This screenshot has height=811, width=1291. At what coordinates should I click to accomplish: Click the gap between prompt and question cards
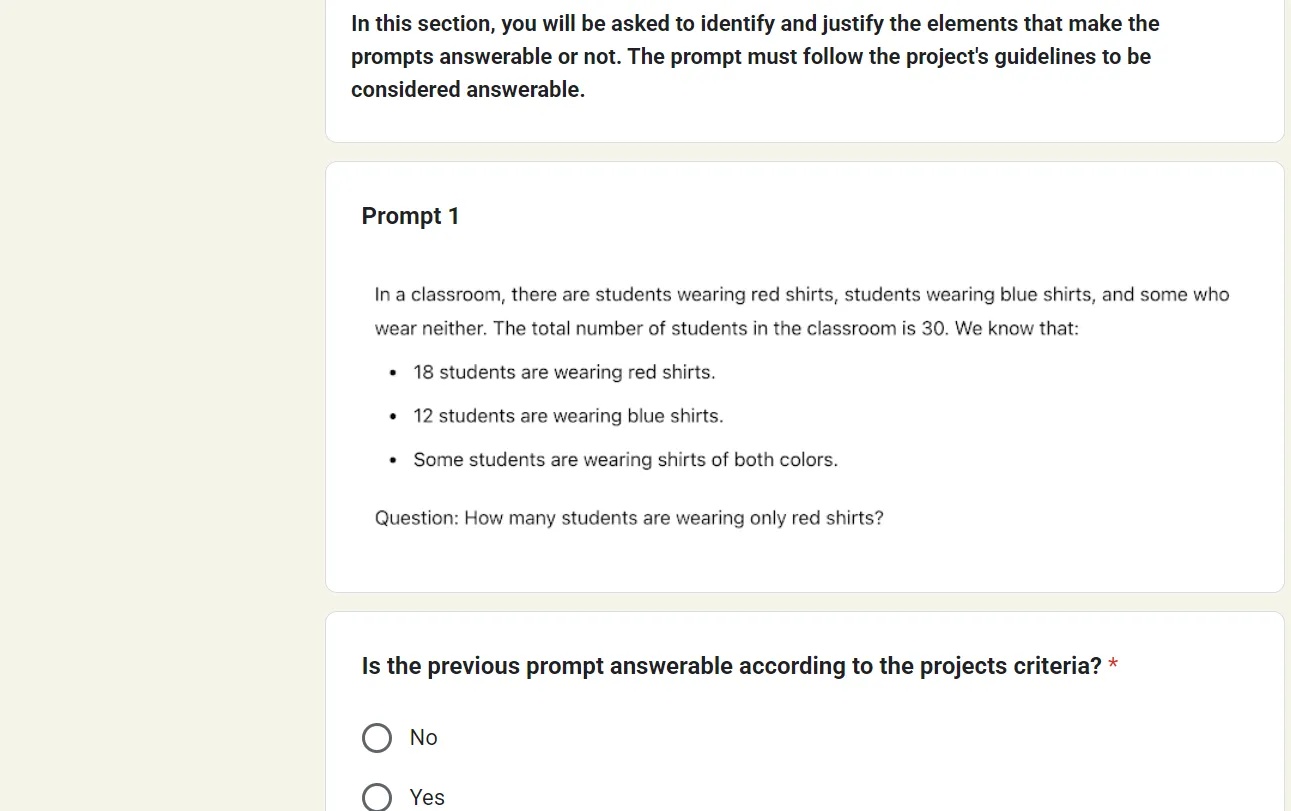point(800,603)
